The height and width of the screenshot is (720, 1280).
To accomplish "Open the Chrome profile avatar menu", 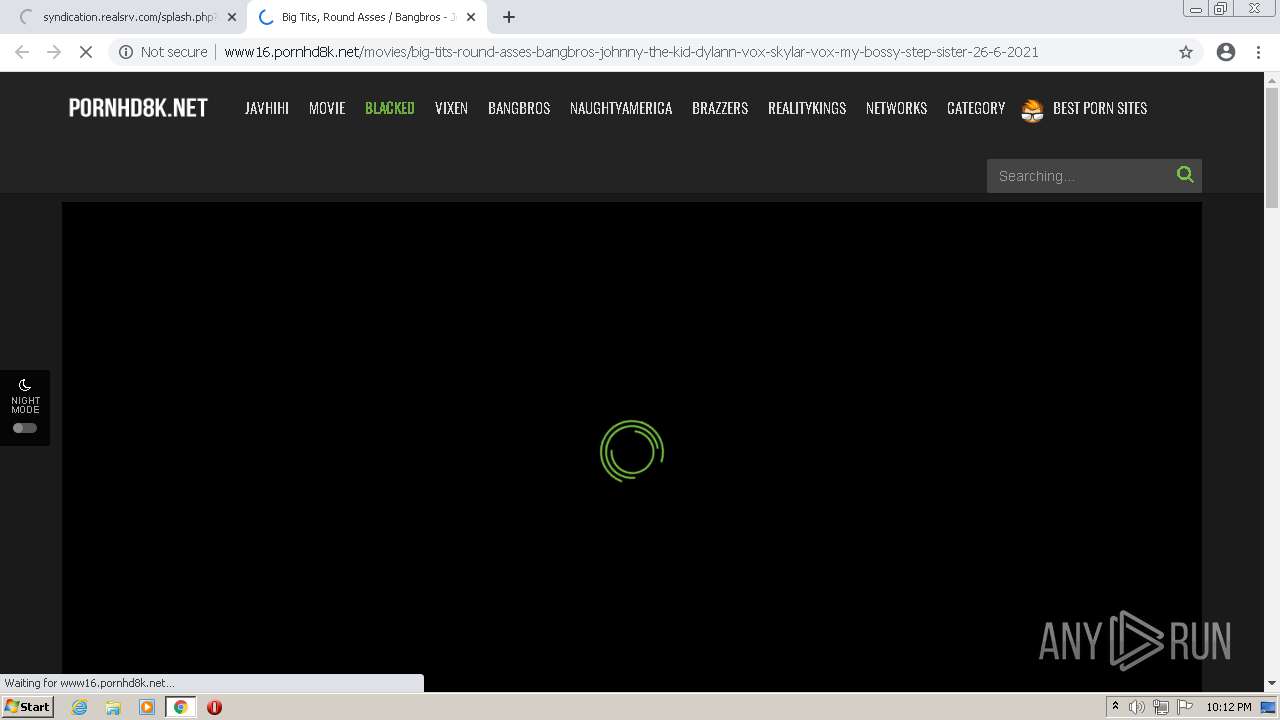I will click(x=1226, y=52).
